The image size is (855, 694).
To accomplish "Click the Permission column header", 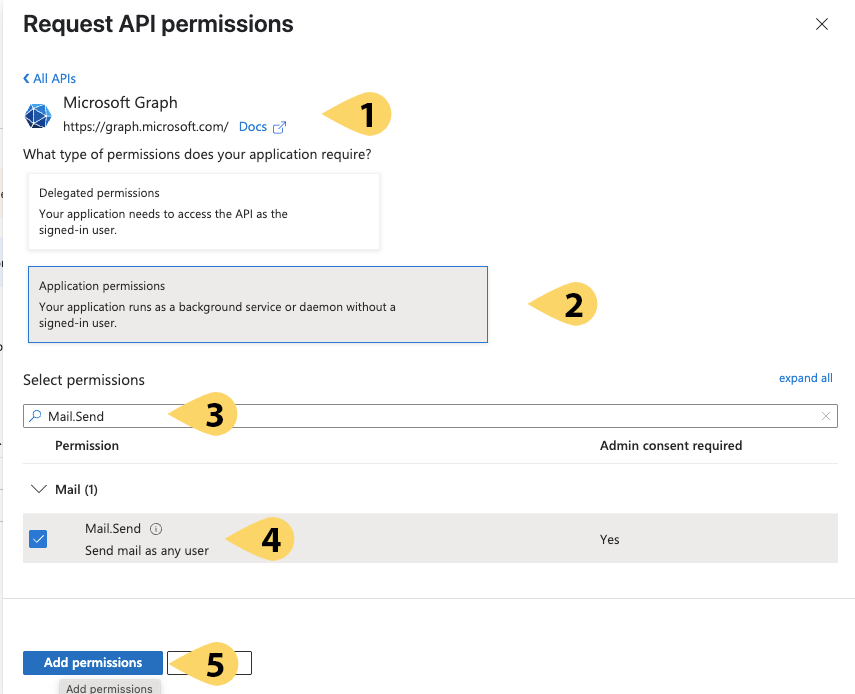I will 87,445.
